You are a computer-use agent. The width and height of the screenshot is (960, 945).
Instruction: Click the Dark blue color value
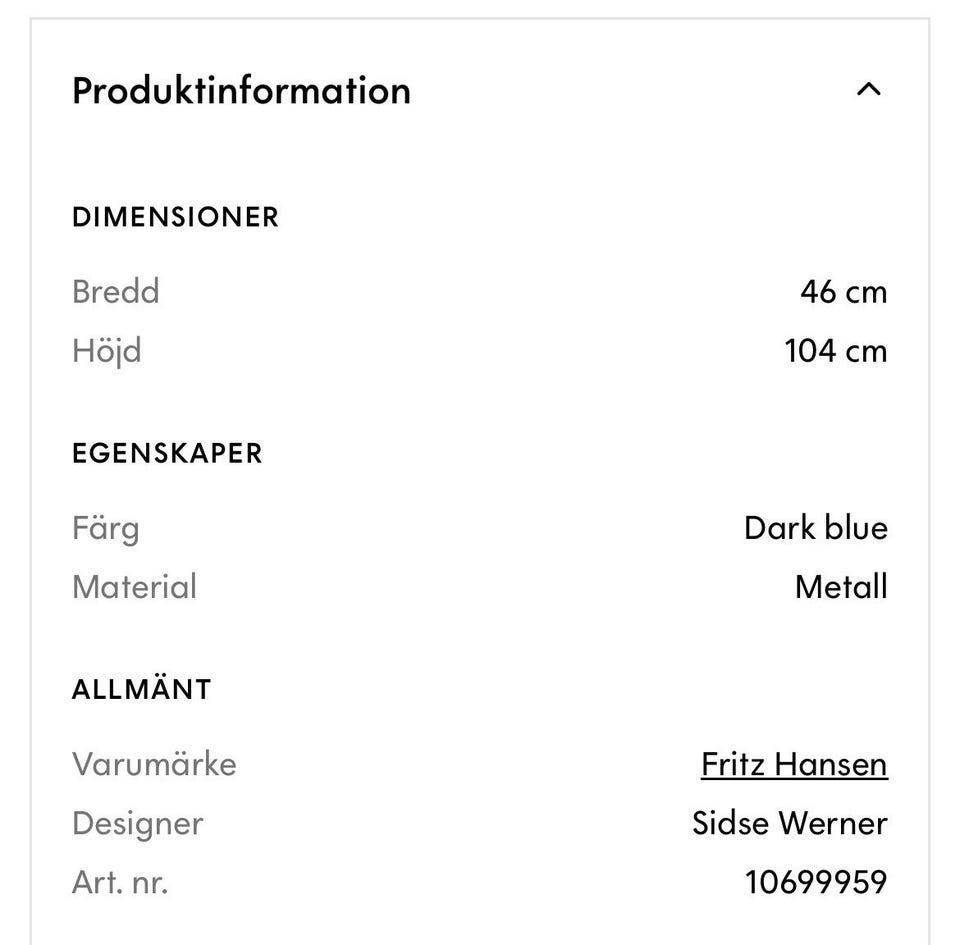[x=815, y=528]
